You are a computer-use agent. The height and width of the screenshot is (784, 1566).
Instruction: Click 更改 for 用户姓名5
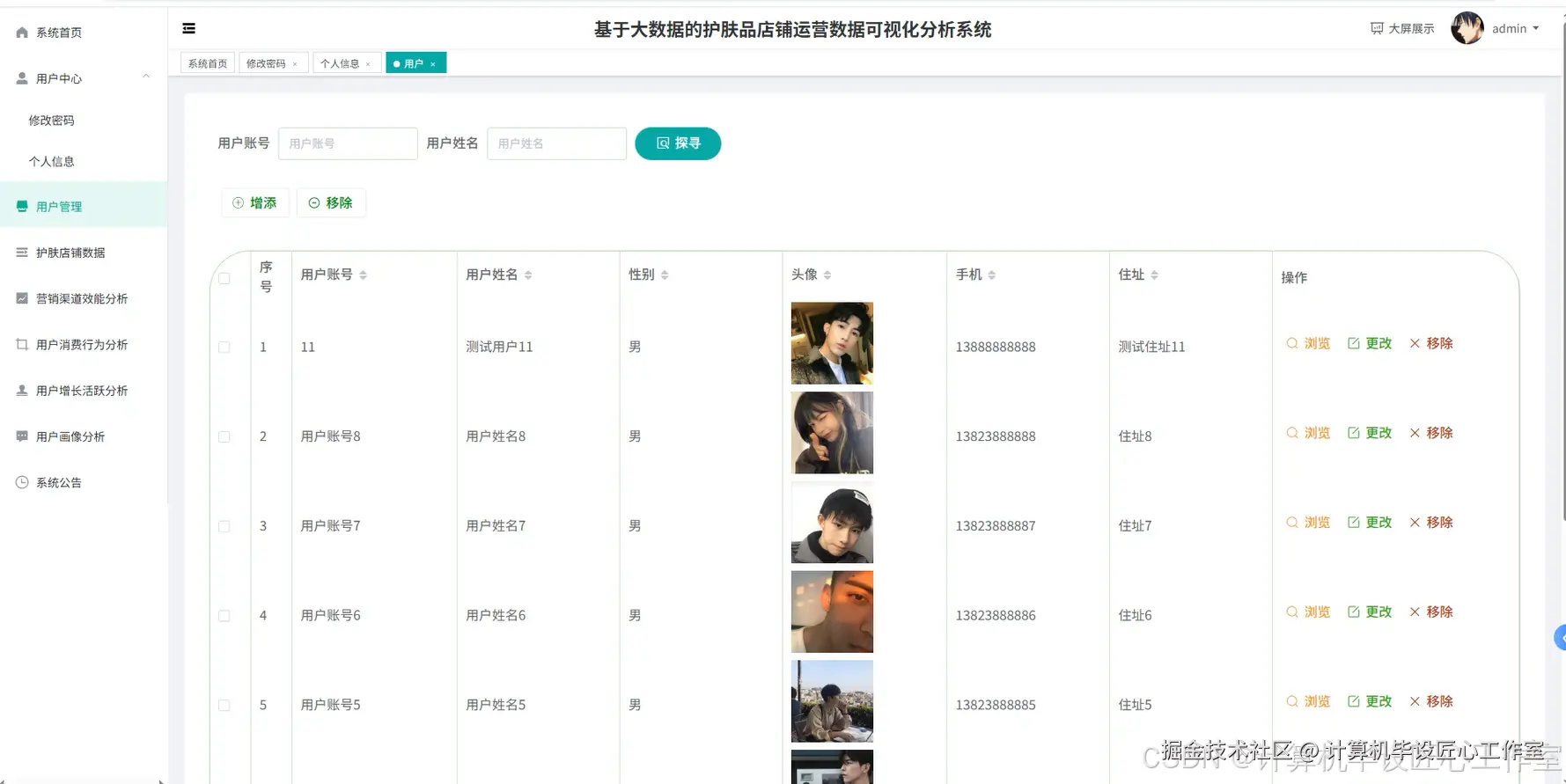pos(1370,701)
